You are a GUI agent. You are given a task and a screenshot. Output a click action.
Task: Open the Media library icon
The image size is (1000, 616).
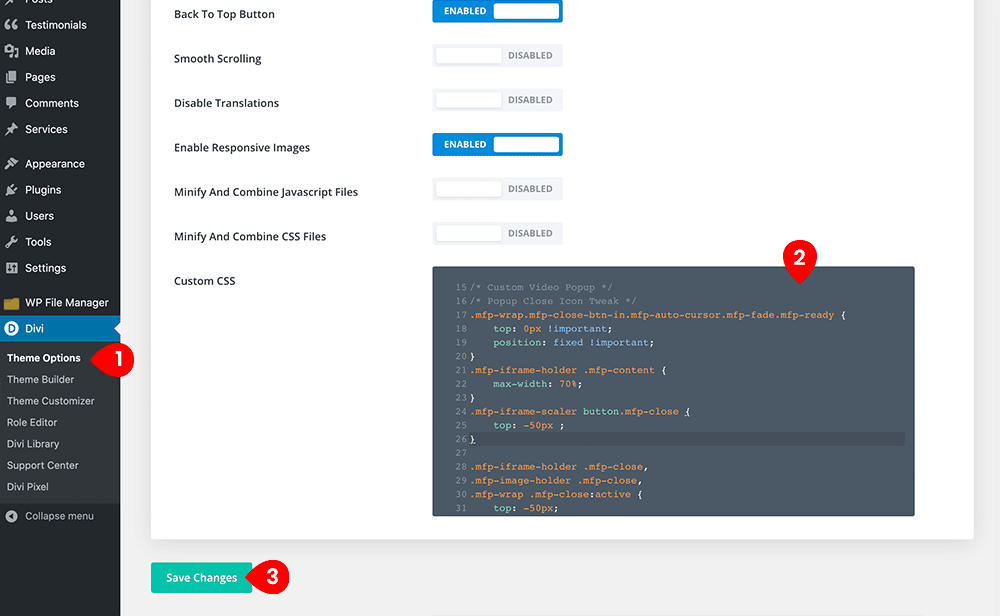click(12, 50)
